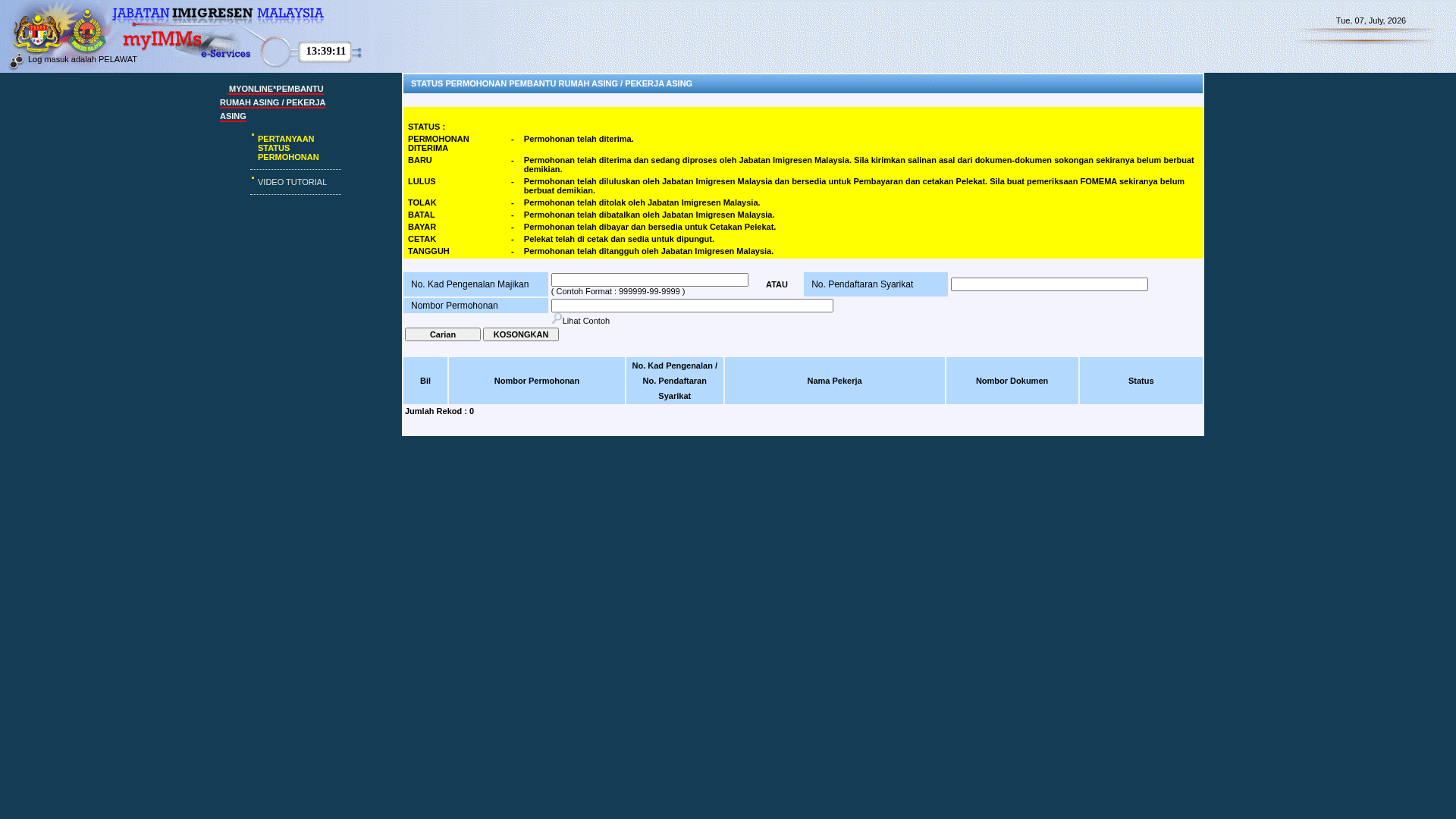Viewport: 1456px width, 819px height.
Task: Click the Log masuk adalah PELAWAT text
Action: tap(83, 59)
